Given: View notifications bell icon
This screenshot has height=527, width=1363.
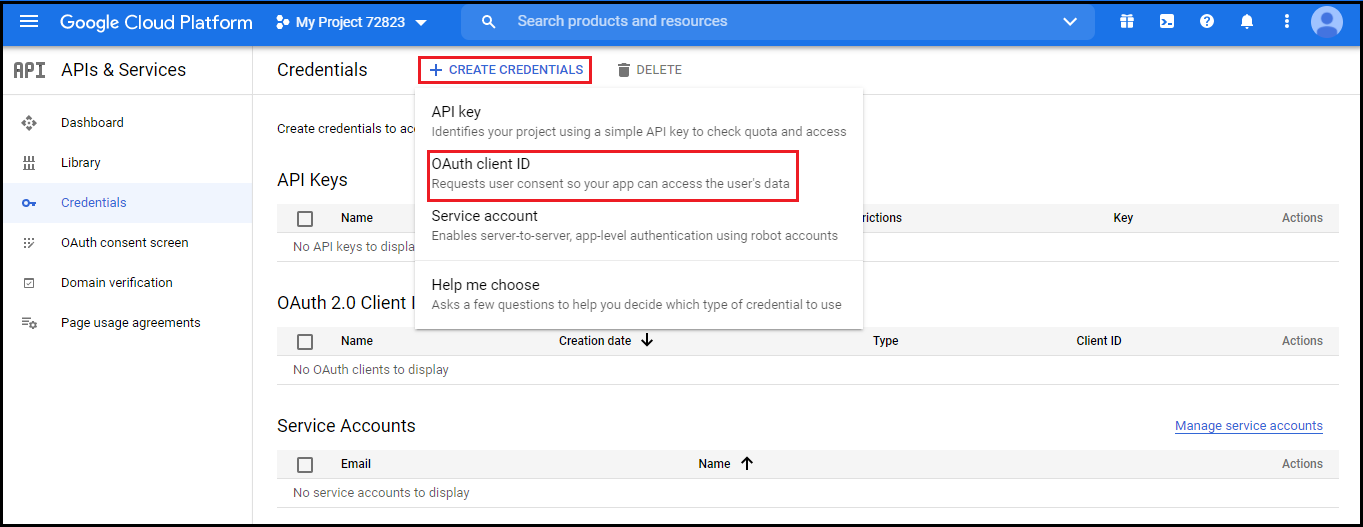Looking at the screenshot, I should coord(1247,21).
